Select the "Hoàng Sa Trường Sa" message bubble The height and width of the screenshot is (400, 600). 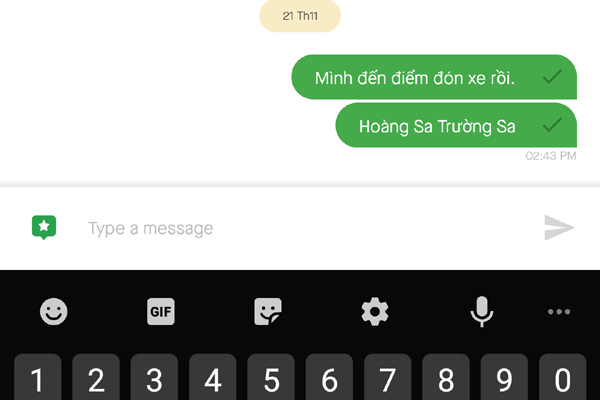[x=456, y=125]
